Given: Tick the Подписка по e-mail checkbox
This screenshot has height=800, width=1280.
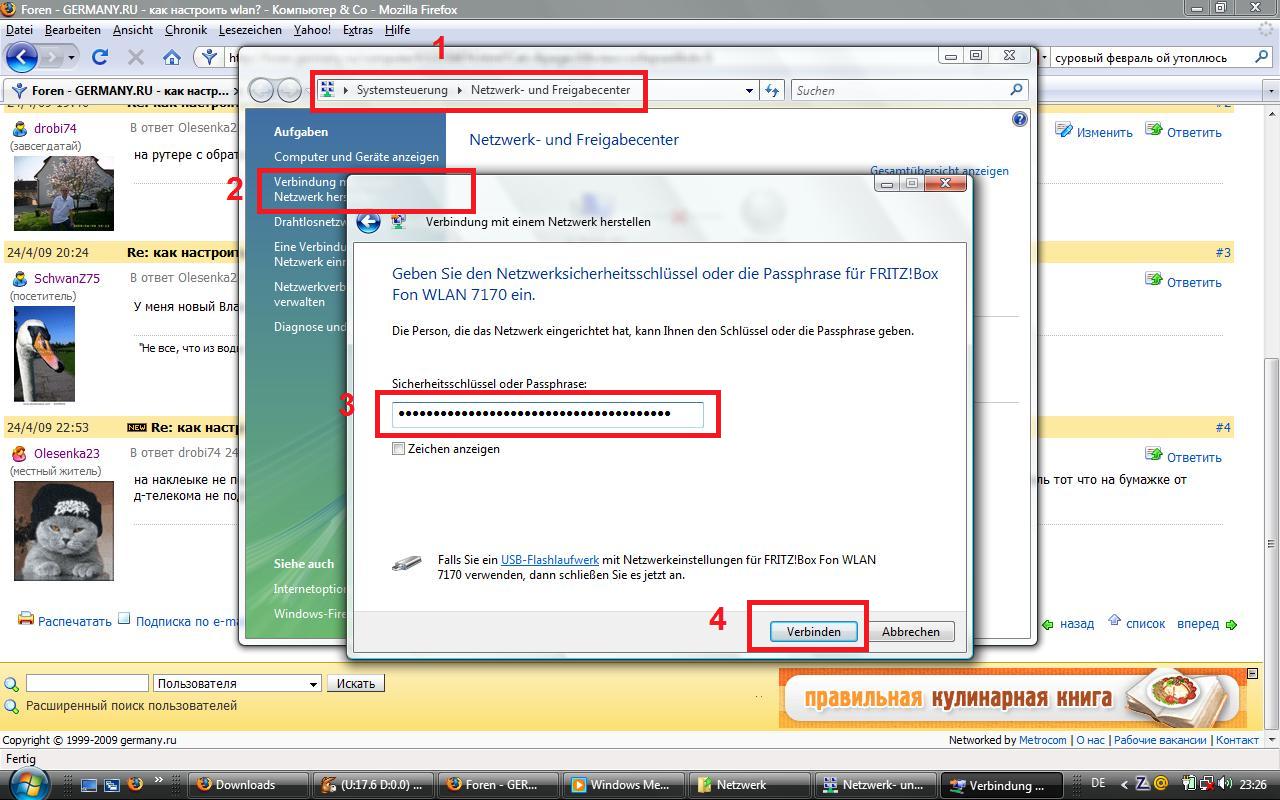Looking at the screenshot, I should tap(124, 619).
